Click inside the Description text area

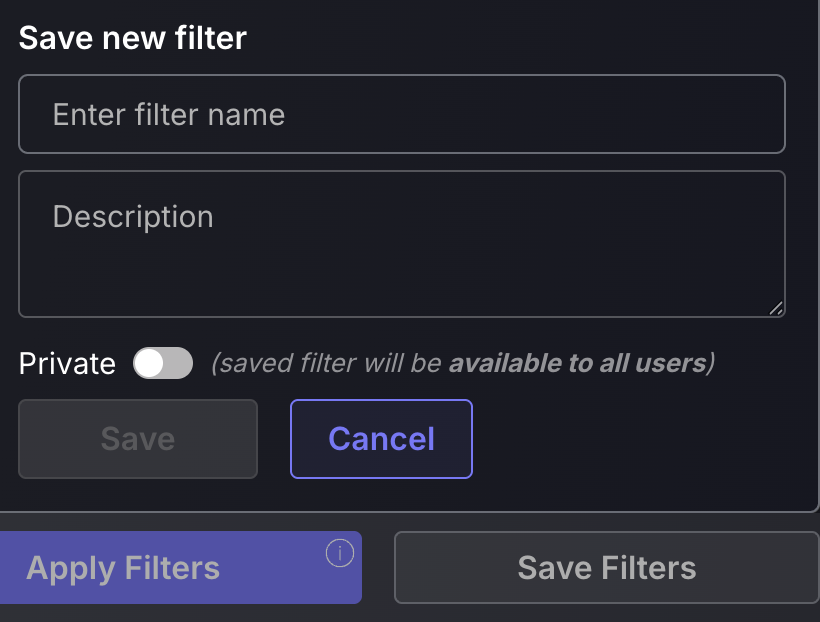(402, 244)
